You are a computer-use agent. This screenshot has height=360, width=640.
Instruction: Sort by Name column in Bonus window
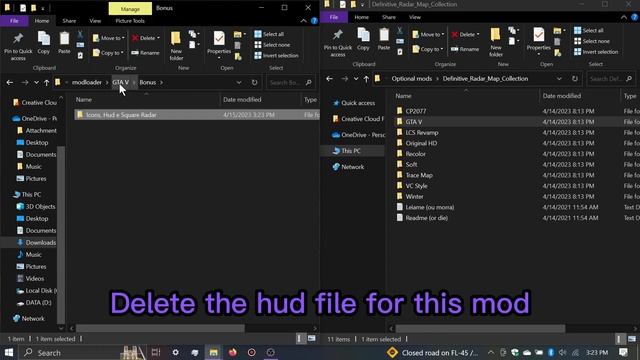click(x=84, y=100)
